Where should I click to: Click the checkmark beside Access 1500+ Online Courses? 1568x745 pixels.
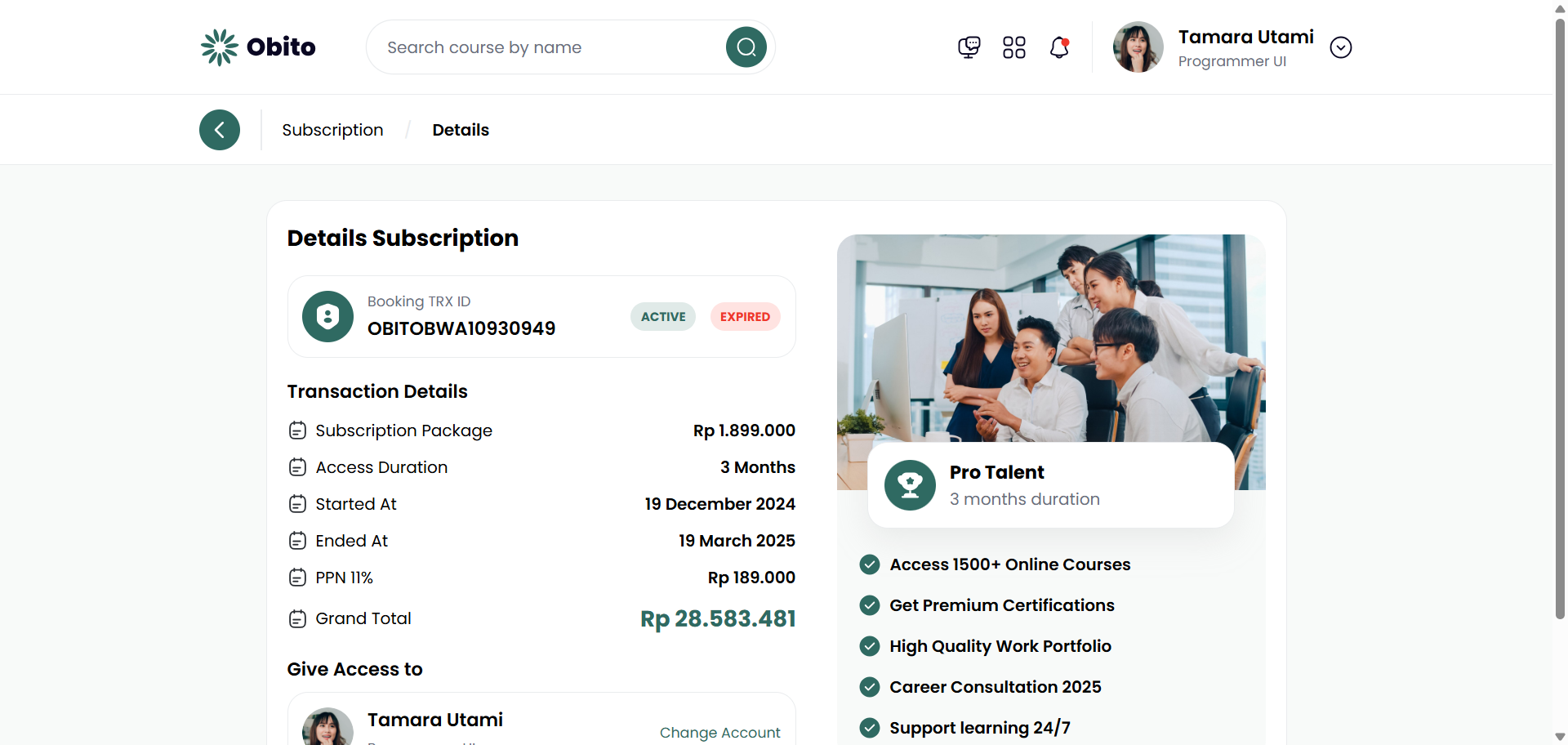coord(870,564)
